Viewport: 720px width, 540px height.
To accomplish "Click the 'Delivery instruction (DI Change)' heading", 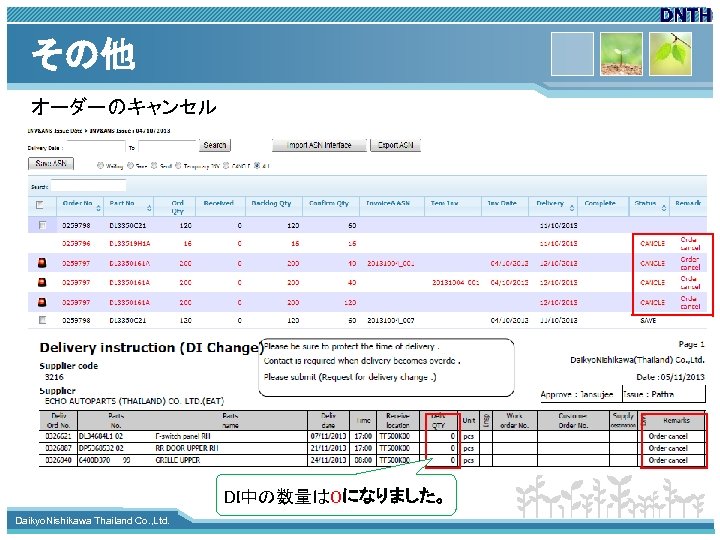I will click(152, 348).
